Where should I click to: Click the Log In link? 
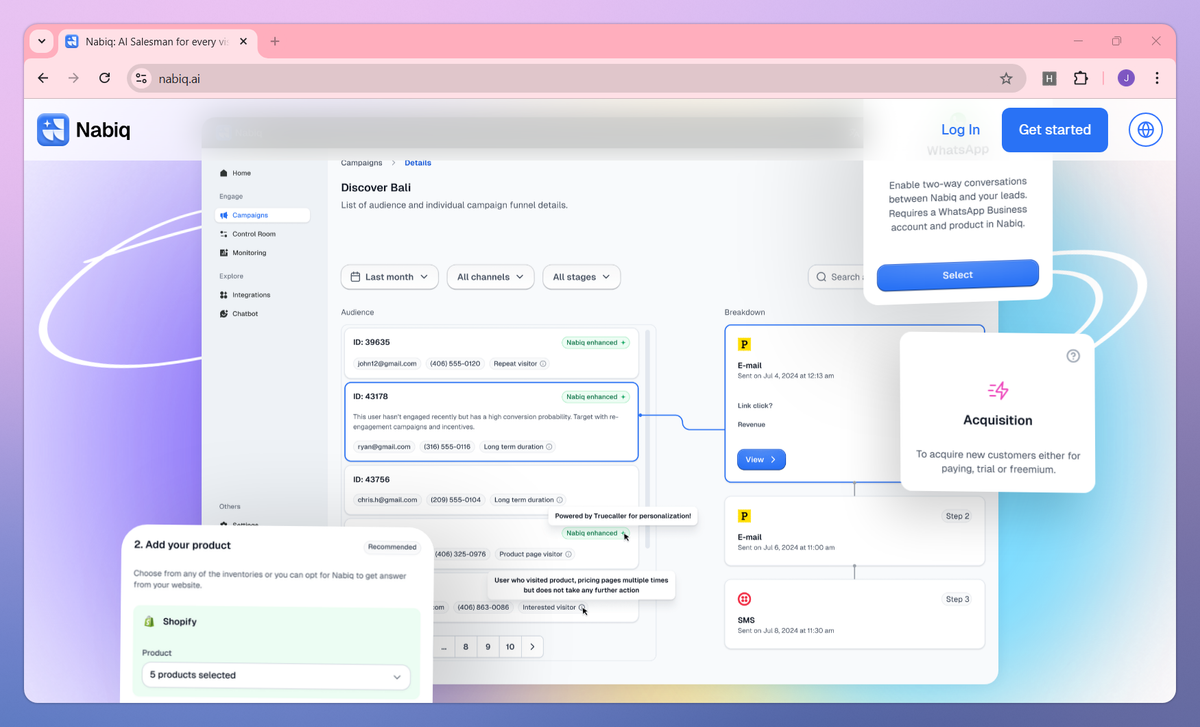point(961,130)
